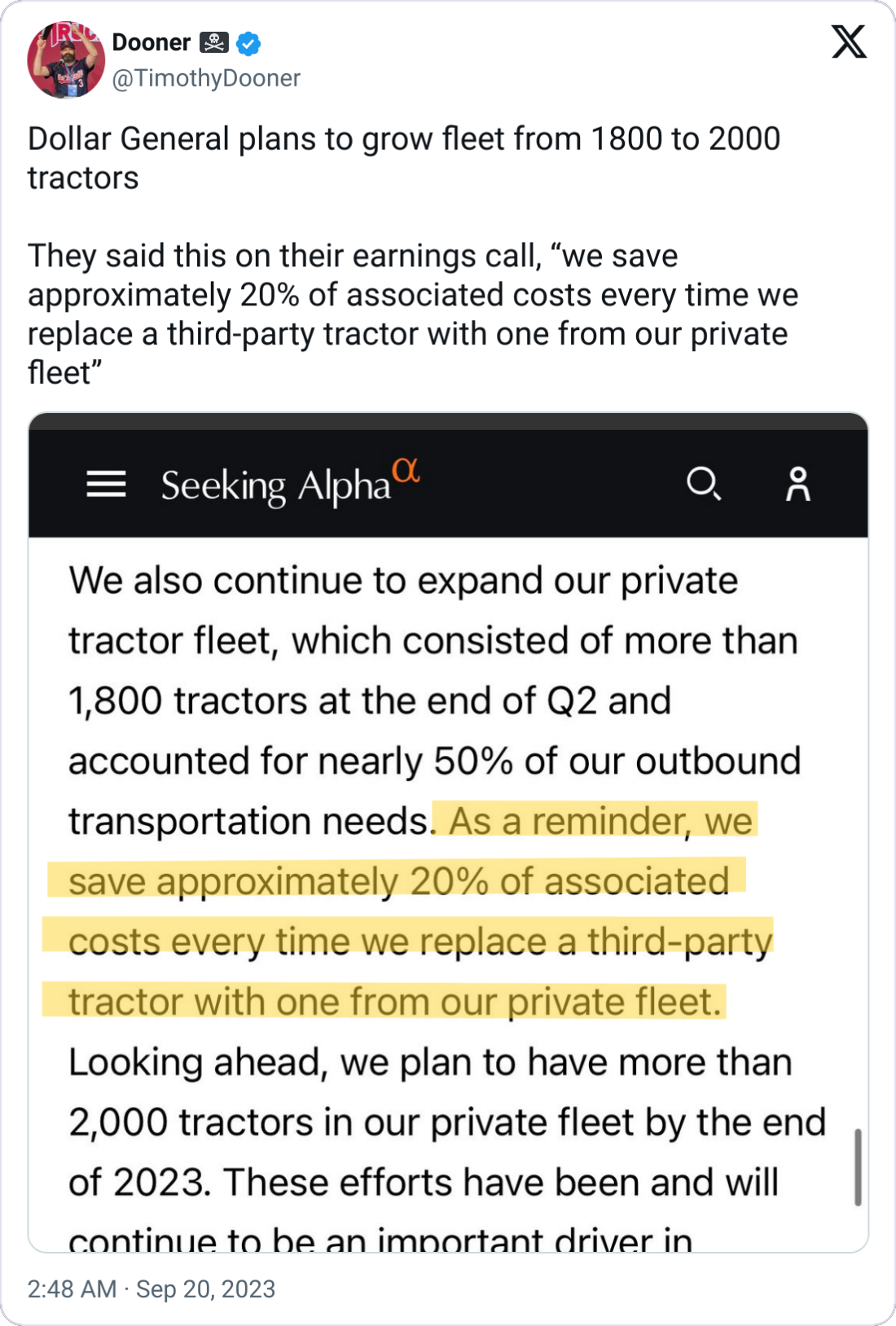Click the blue verified checkmark badge
This screenshot has width=896, height=1326.
[x=248, y=43]
